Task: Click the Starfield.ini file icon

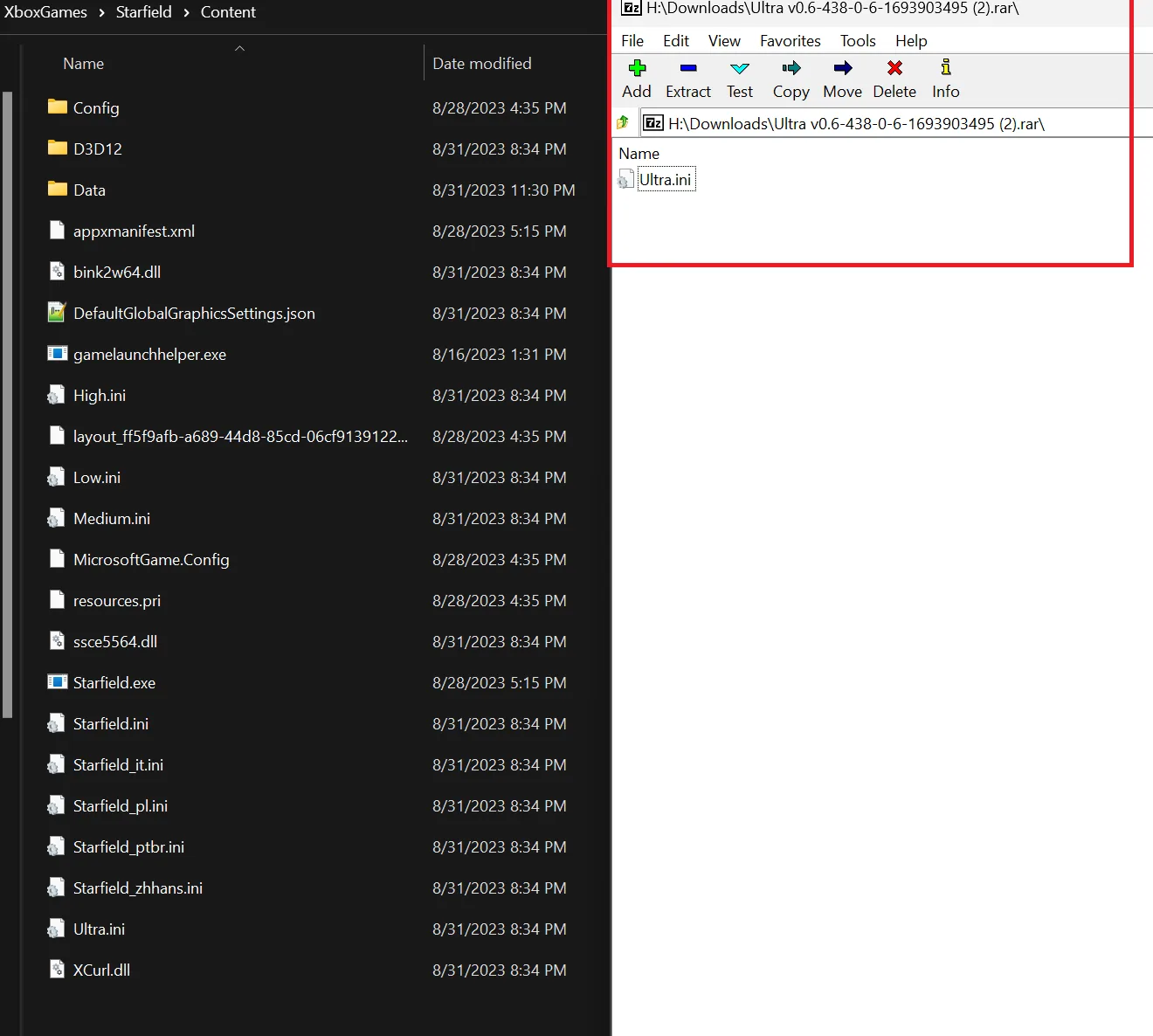Action: tap(56, 723)
